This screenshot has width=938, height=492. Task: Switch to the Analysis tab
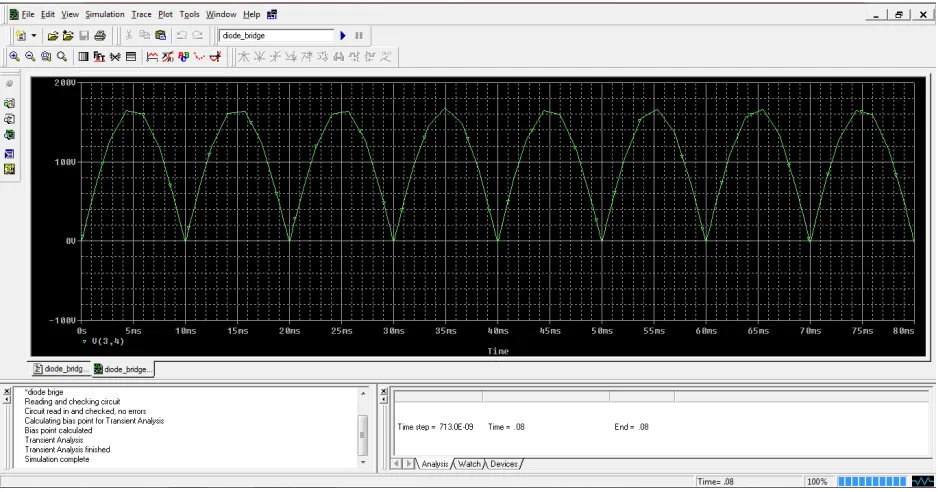coord(434,464)
